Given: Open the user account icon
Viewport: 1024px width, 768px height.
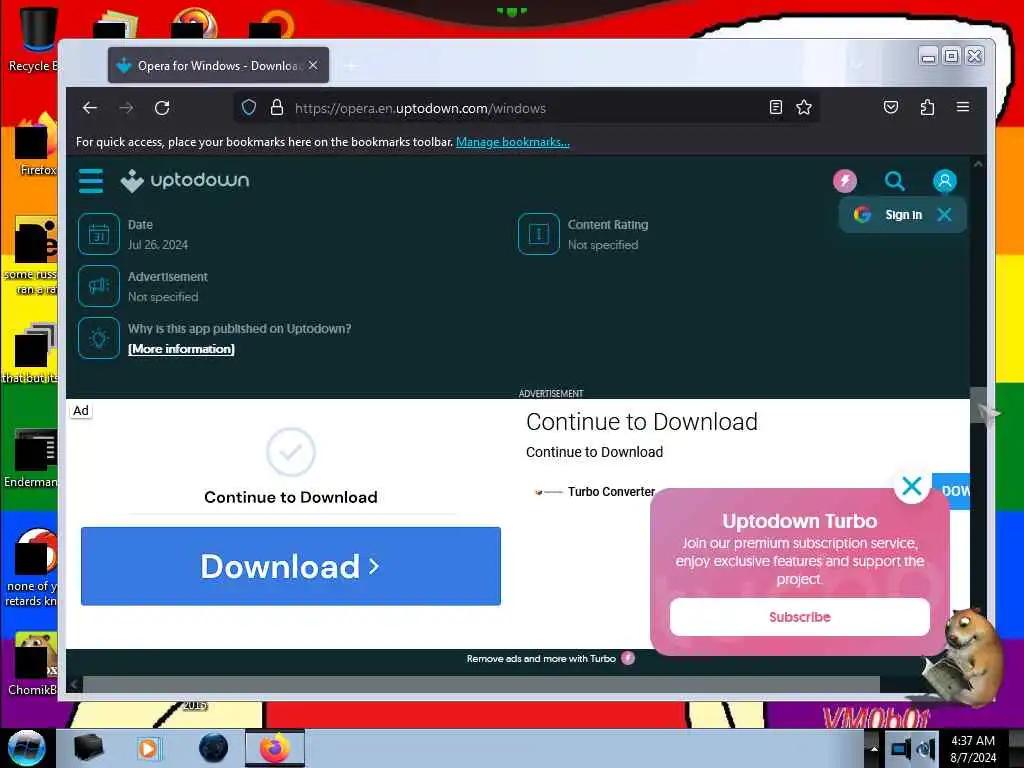Looking at the screenshot, I should [944, 181].
